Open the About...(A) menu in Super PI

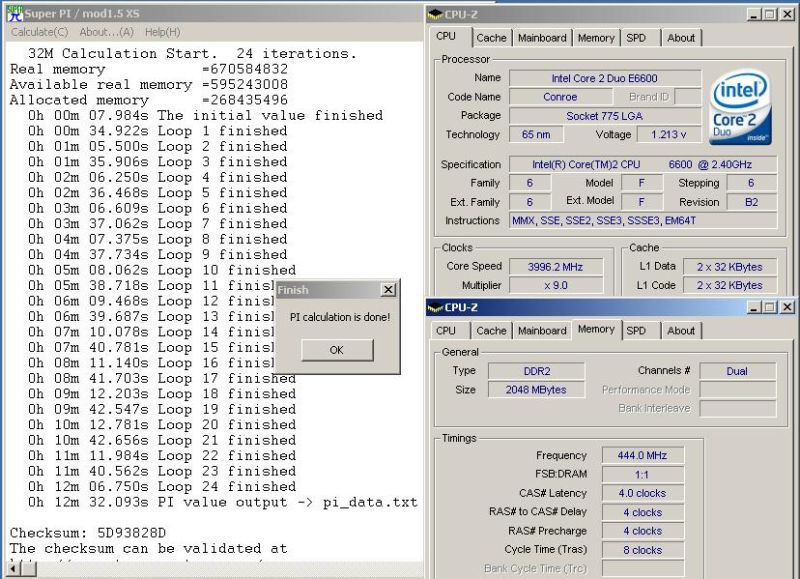pyautogui.click(x=106, y=32)
